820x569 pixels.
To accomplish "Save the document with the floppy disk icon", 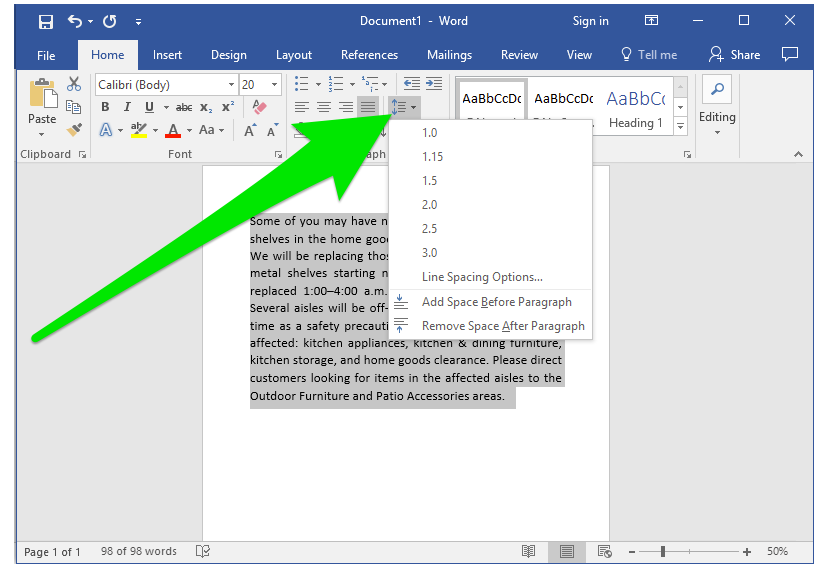I will click(46, 21).
